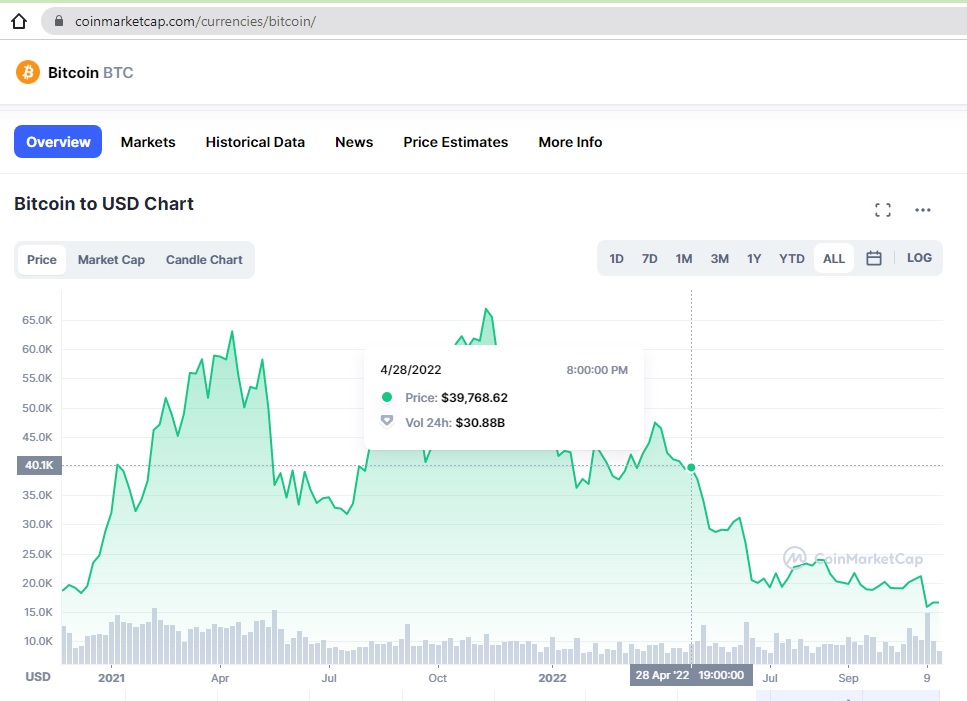967x701 pixels.
Task: Open the chart three-dot options menu
Action: (x=923, y=210)
